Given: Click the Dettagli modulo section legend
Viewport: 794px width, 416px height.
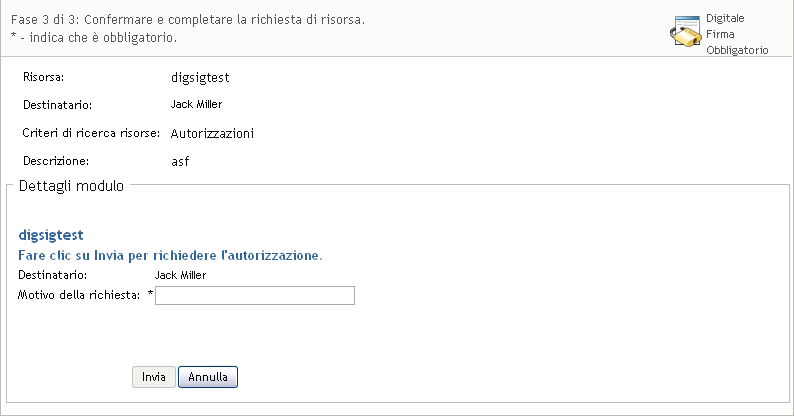Looking at the screenshot, I should (x=71, y=186).
